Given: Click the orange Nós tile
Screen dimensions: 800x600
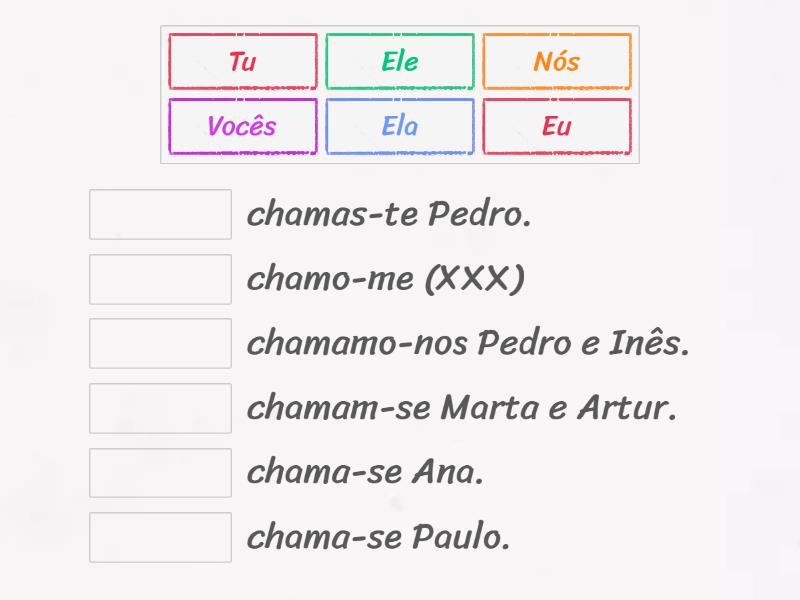Looking at the screenshot, I should (557, 61).
